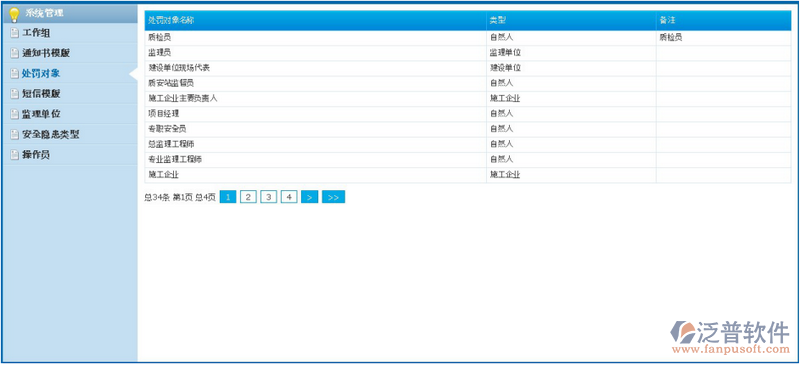Open the fanpusoft.com watermark link
The image size is (800, 365).
click(731, 350)
